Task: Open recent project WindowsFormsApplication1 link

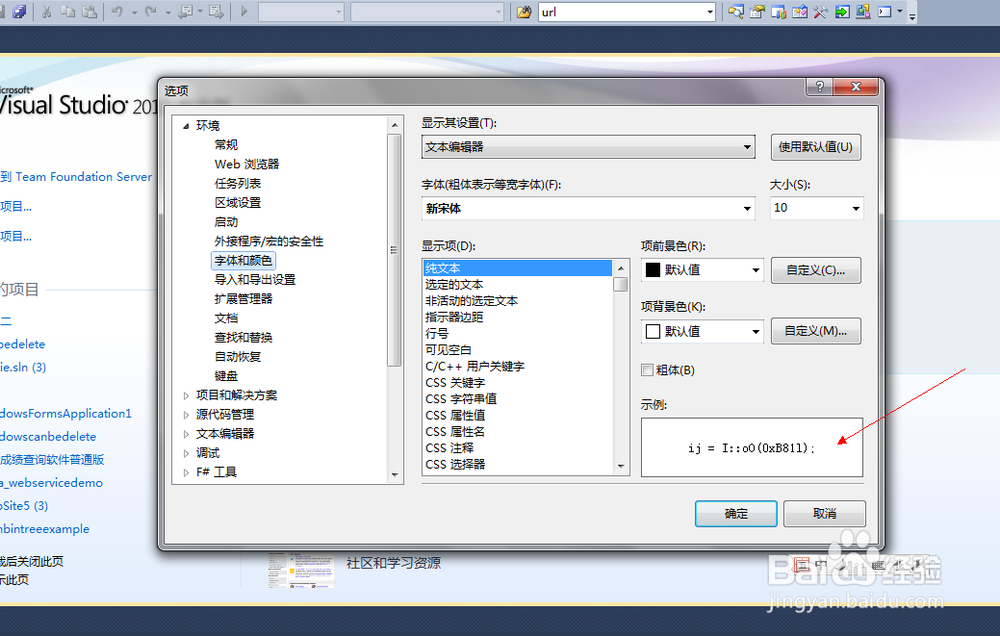Action: point(66,413)
